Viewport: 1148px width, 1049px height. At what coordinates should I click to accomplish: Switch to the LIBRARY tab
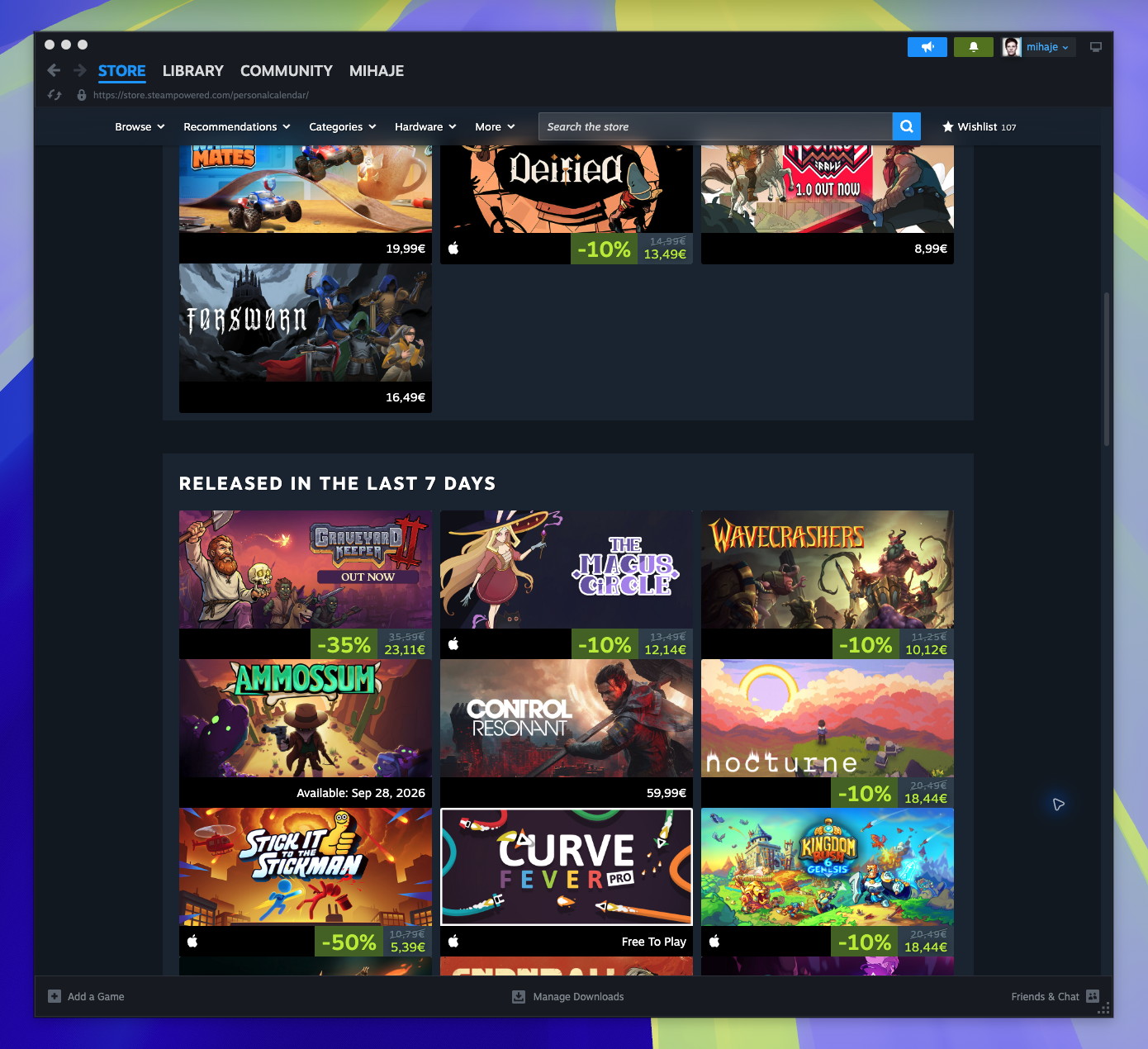[x=193, y=71]
